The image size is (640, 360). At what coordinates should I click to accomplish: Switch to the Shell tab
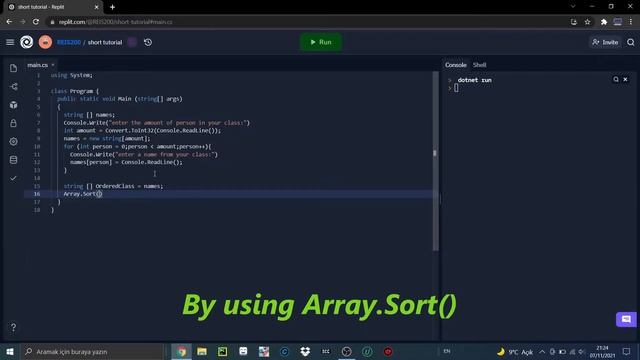(x=480, y=65)
